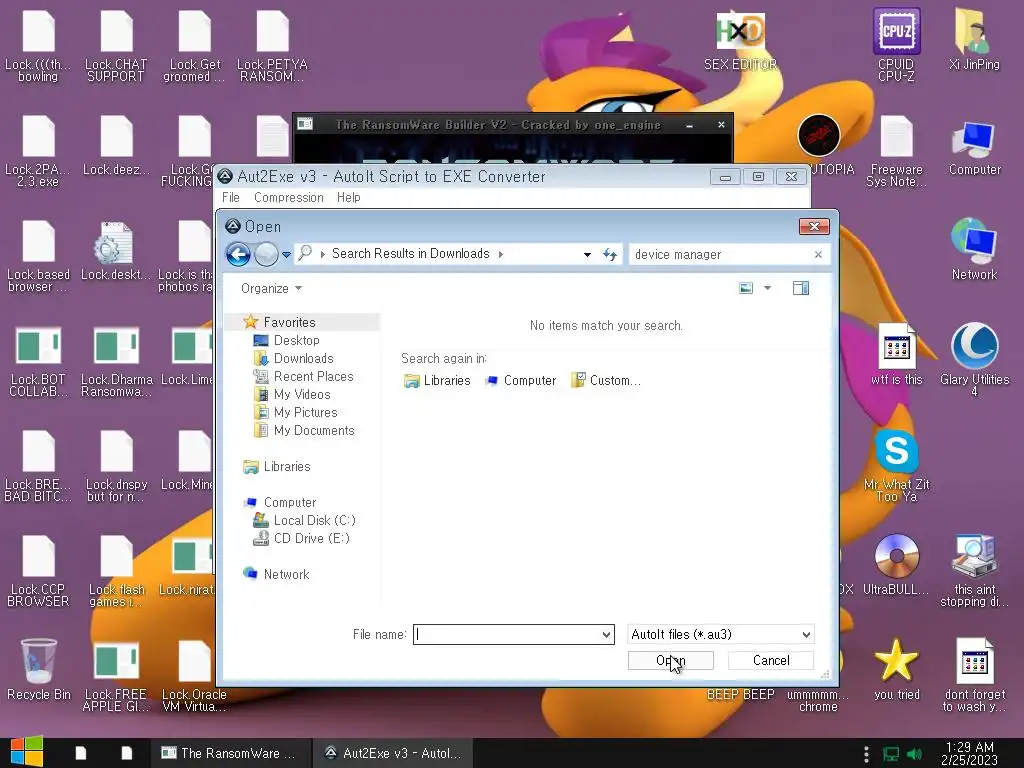Select Xi JinPing folder desktop icon
The image size is (1024, 768).
[x=974, y=39]
